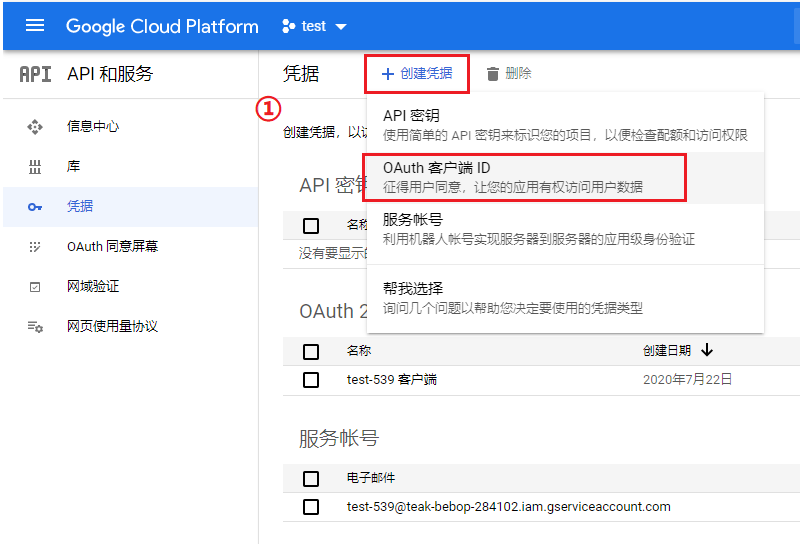800x544 pixels.
Task: Click the OAuth 同意屏幕 icon
Action: pyautogui.click(x=35, y=247)
